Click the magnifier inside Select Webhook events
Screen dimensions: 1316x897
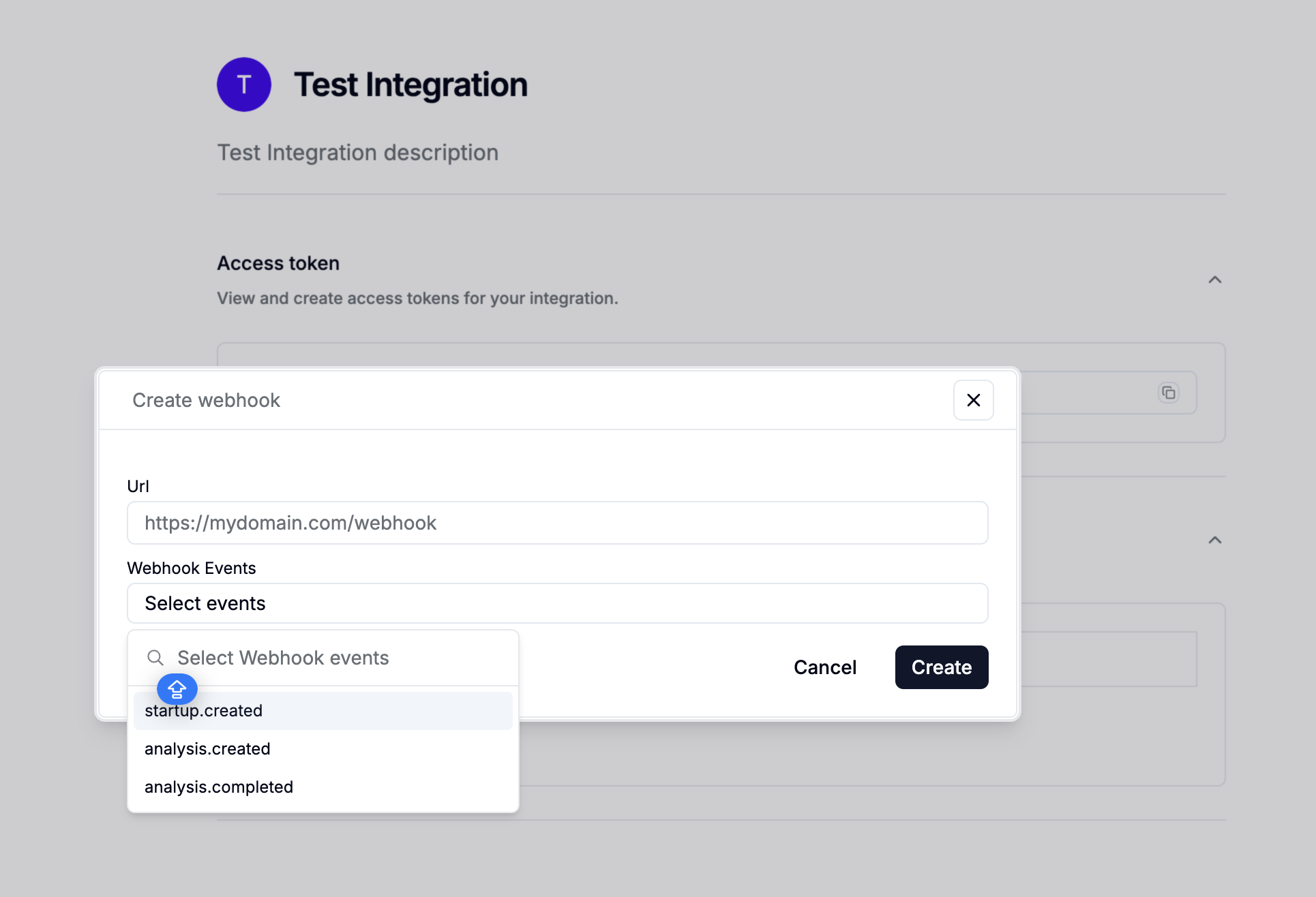pyautogui.click(x=155, y=657)
